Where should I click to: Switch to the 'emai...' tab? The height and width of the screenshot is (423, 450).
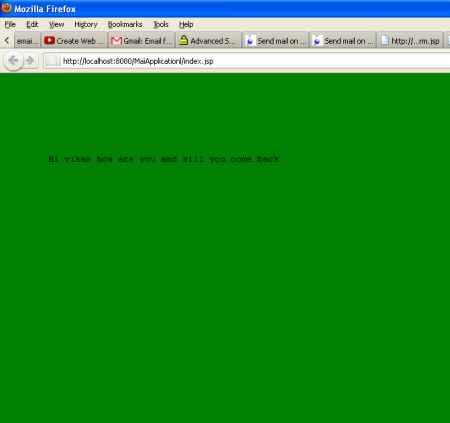[27, 41]
